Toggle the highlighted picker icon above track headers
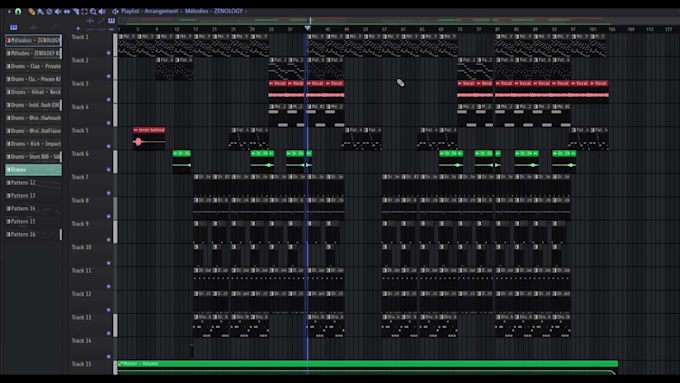Screen dimensions: 680x383 [111, 20]
